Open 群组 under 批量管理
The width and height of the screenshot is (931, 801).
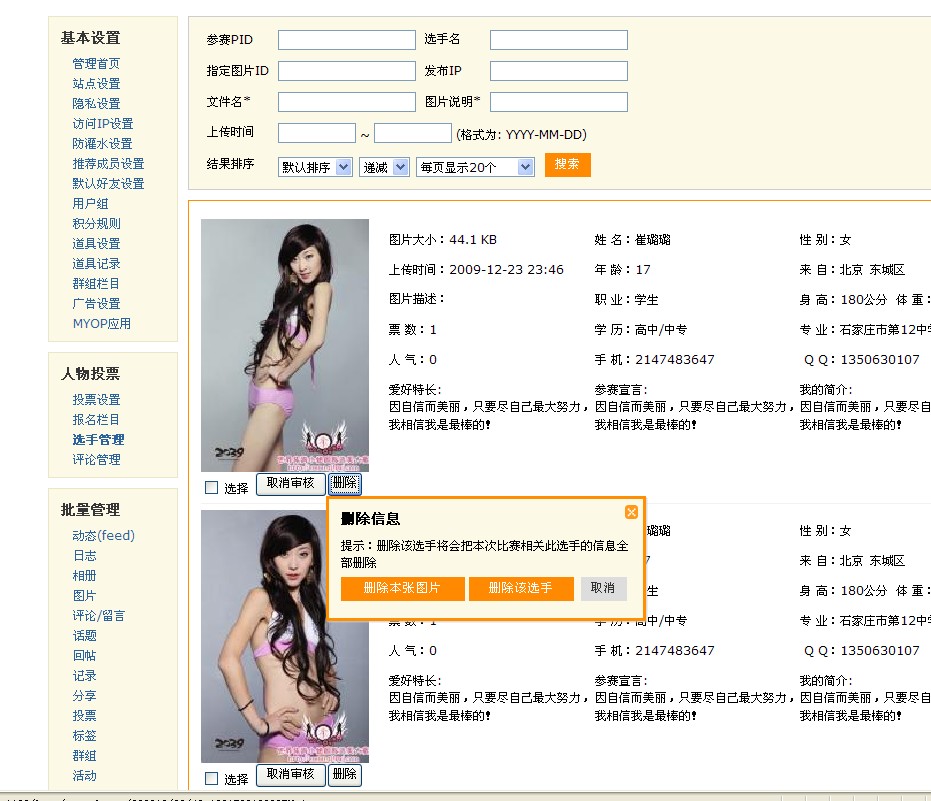tap(84, 756)
